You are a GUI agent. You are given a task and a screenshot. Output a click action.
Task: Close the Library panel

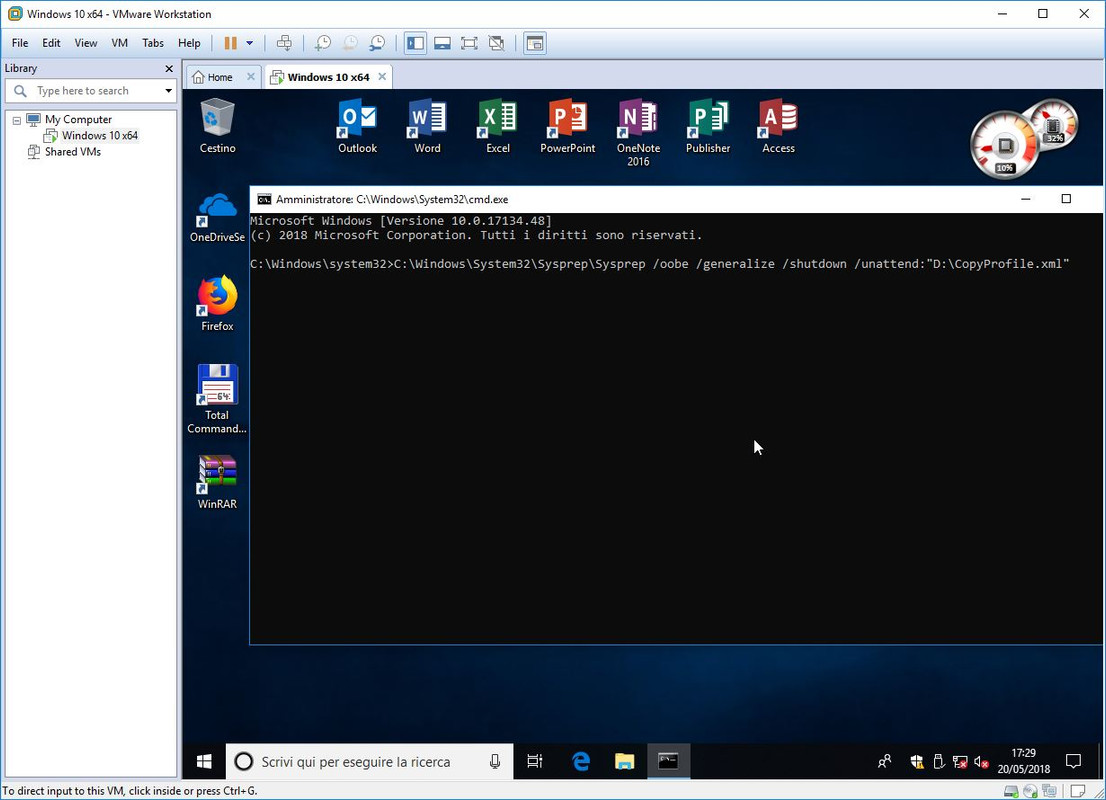click(x=169, y=68)
